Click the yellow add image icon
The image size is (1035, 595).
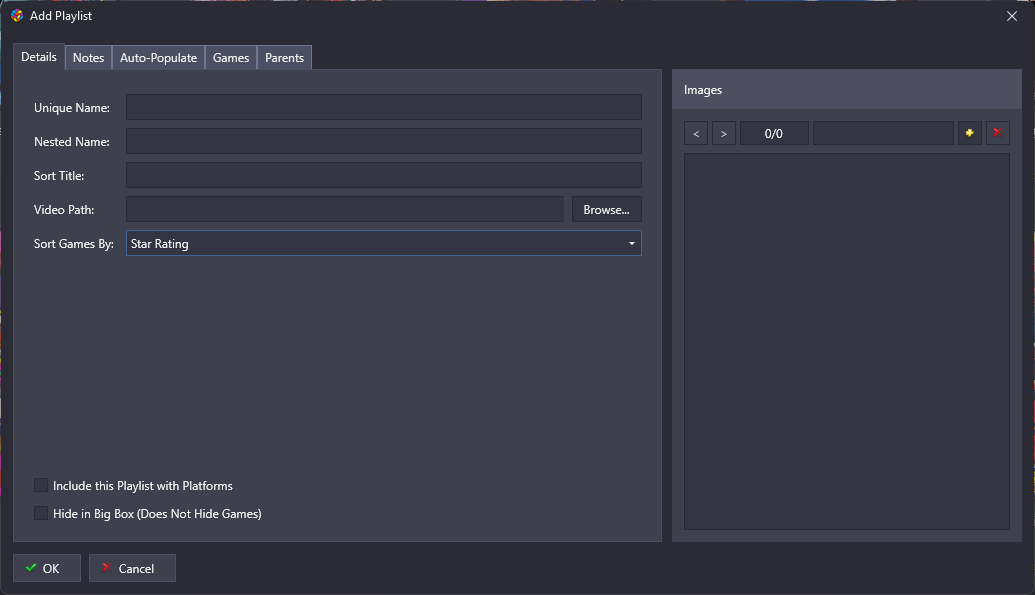pyautogui.click(x=969, y=133)
